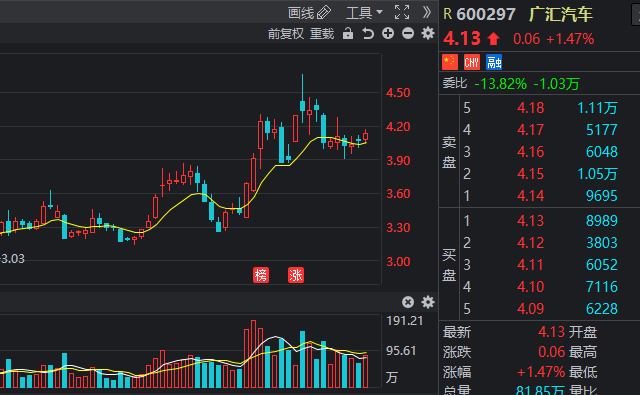This screenshot has height=395, width=640.
Task: Select stock code 600297
Action: coord(486,15)
